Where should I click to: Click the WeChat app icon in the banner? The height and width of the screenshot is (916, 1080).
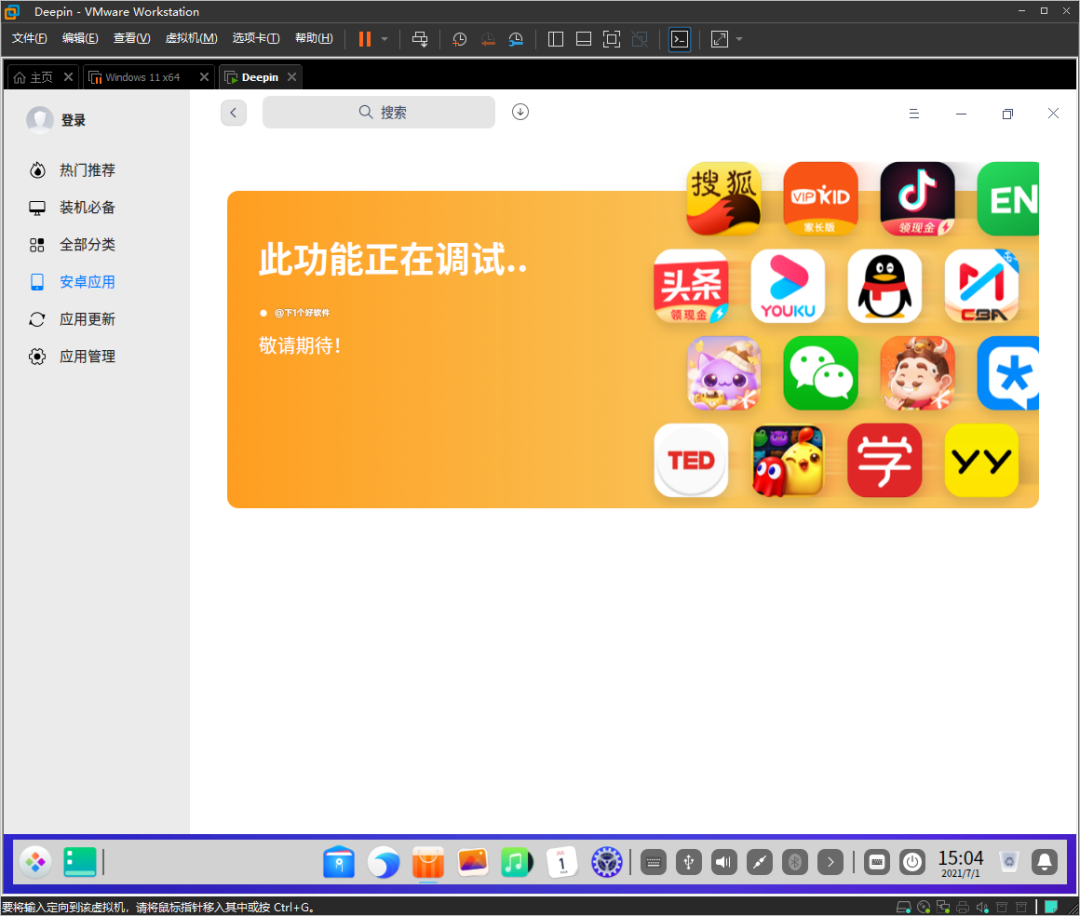(x=820, y=373)
